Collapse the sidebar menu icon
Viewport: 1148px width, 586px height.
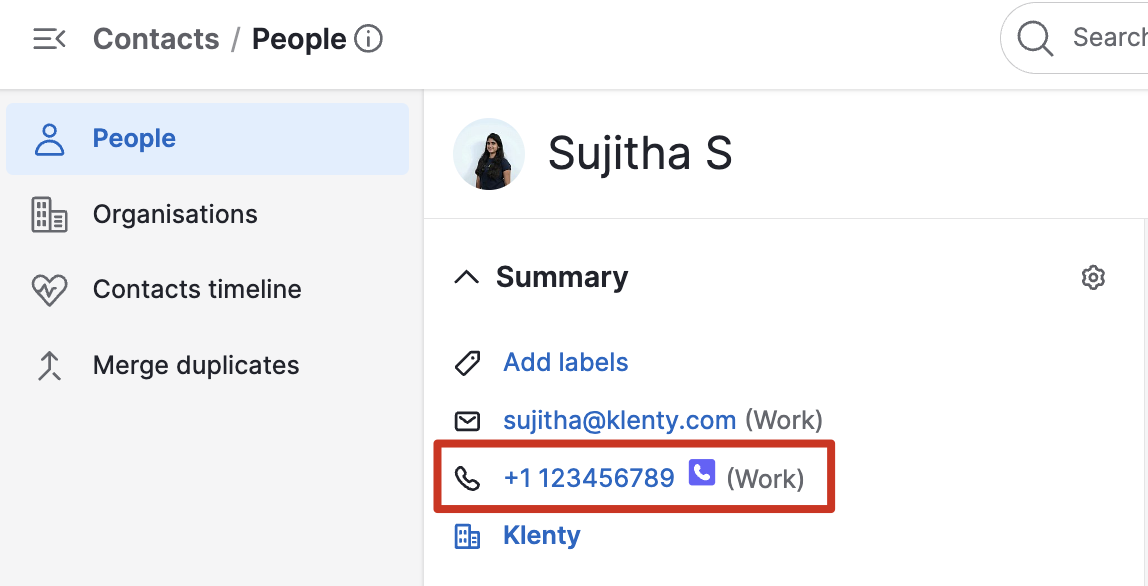point(49,39)
